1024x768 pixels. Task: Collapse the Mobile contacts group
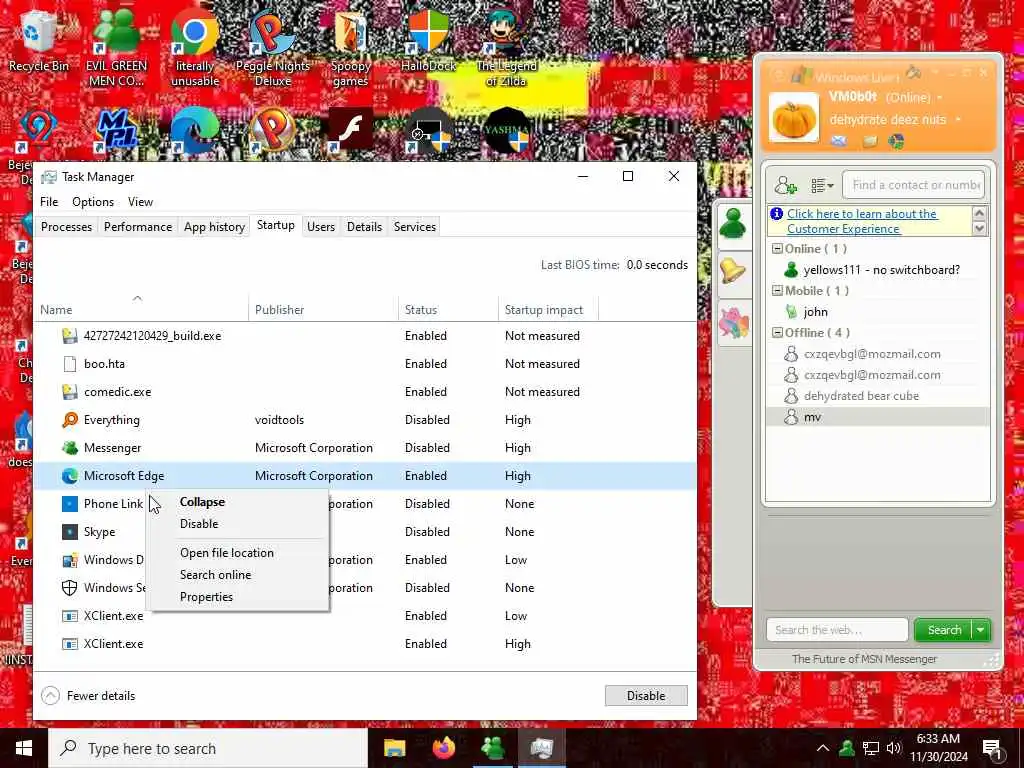point(777,291)
